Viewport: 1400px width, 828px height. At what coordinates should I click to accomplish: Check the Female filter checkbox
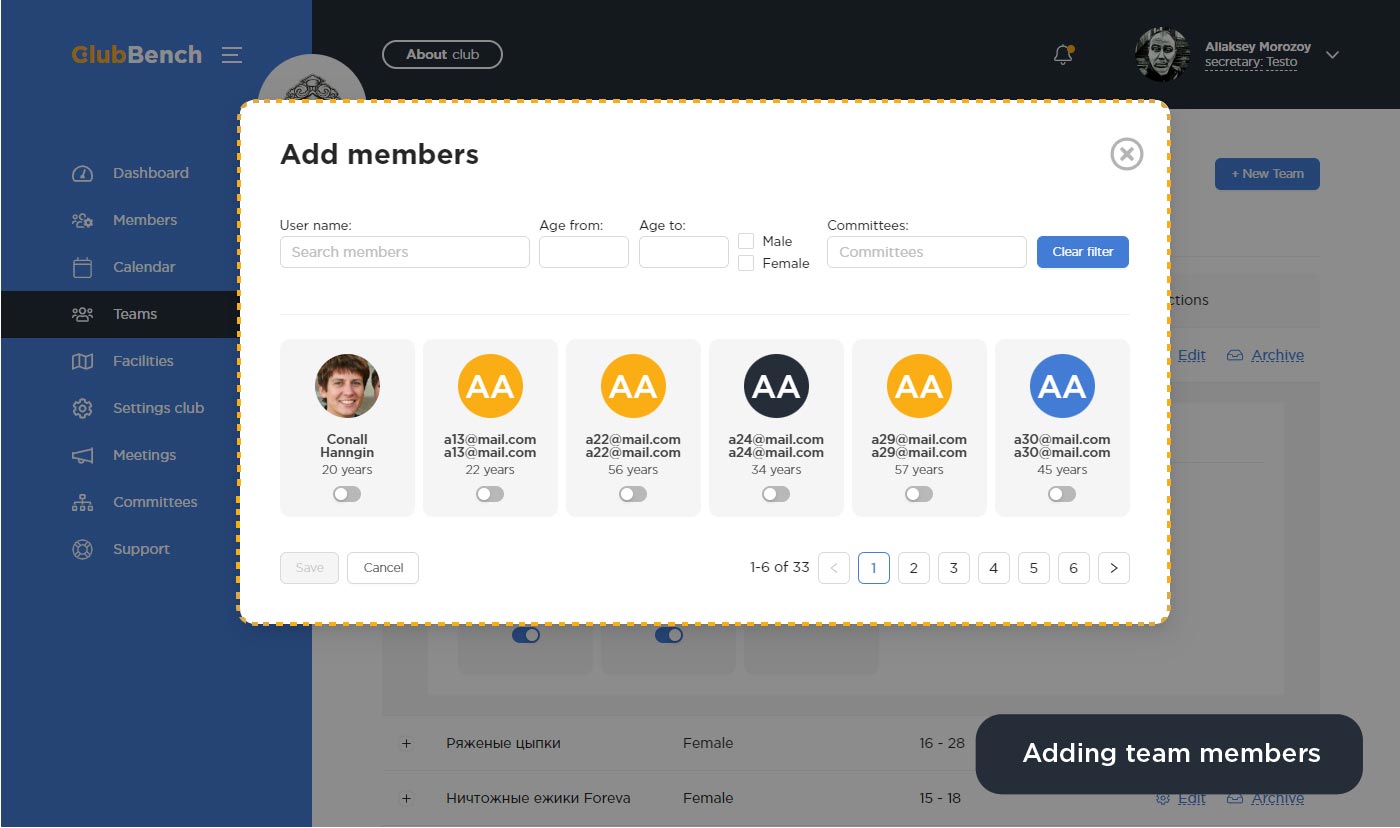[746, 263]
